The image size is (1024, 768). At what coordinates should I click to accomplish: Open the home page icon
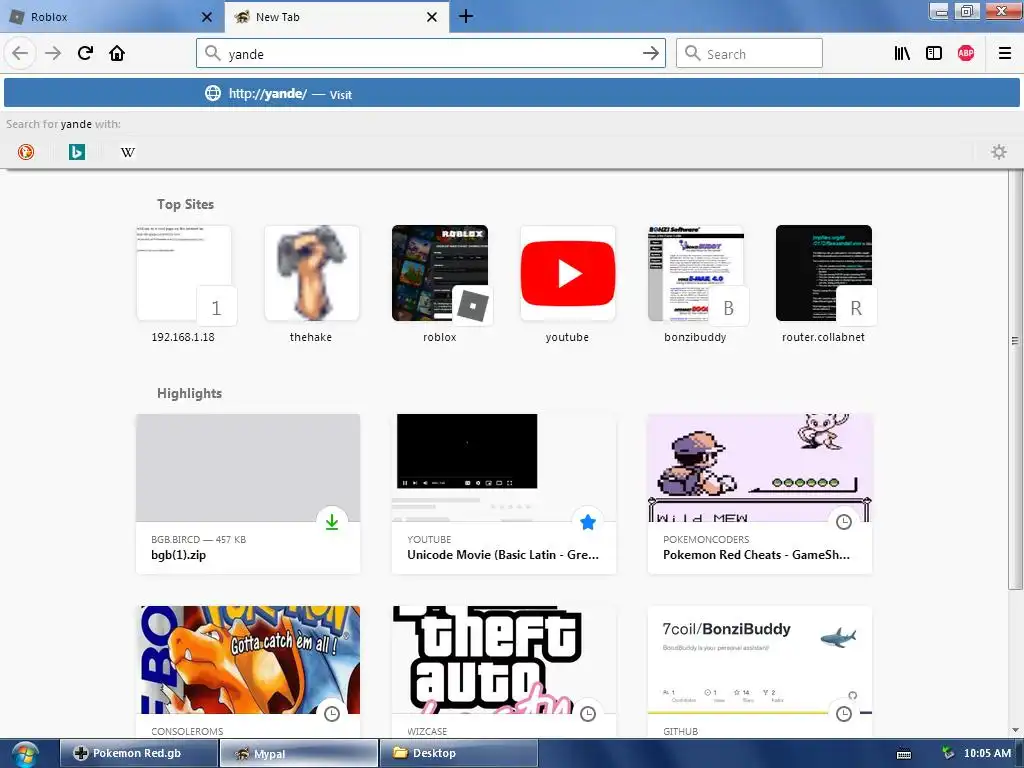point(117,53)
